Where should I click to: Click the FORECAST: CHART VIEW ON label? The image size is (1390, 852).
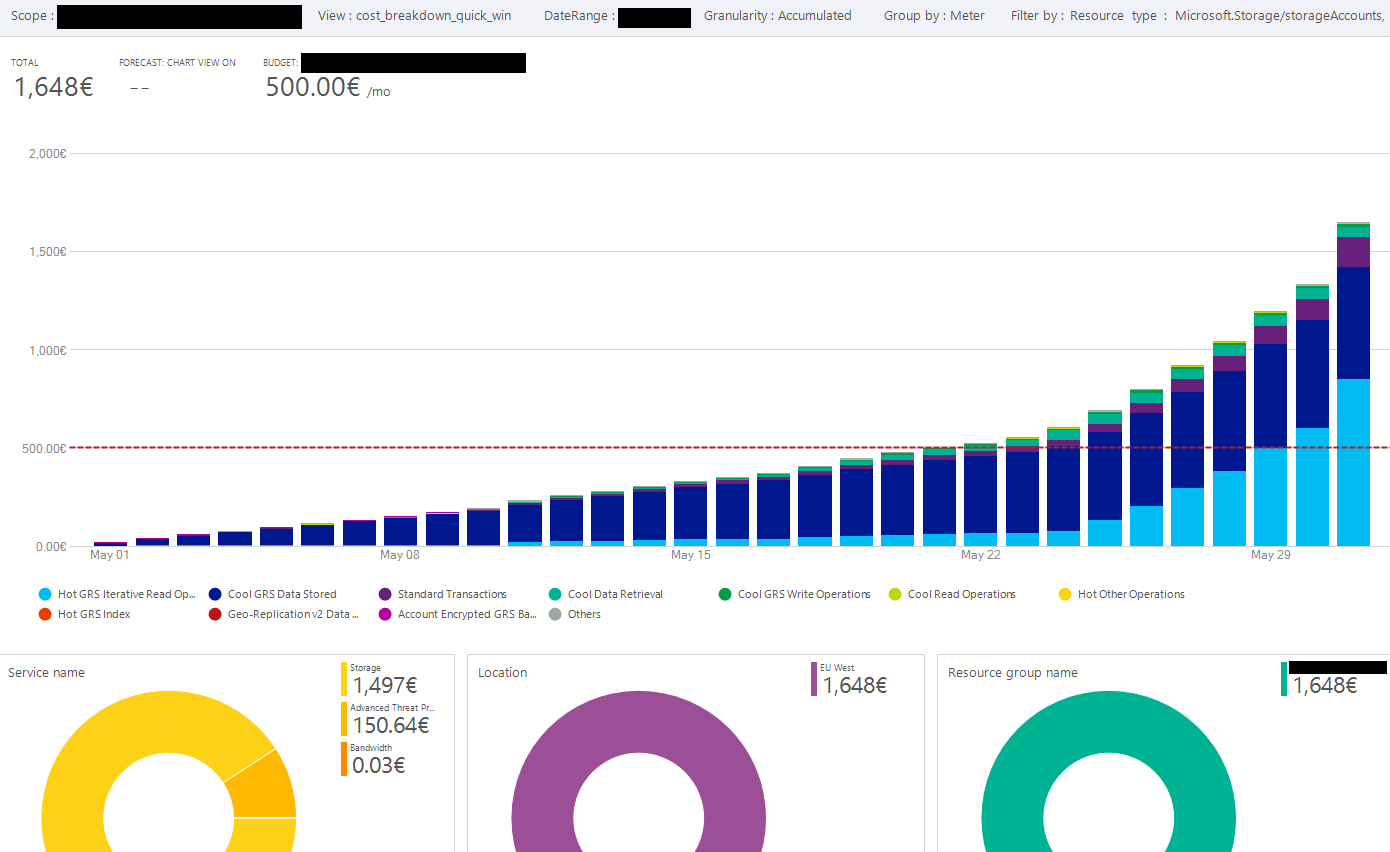pos(177,63)
